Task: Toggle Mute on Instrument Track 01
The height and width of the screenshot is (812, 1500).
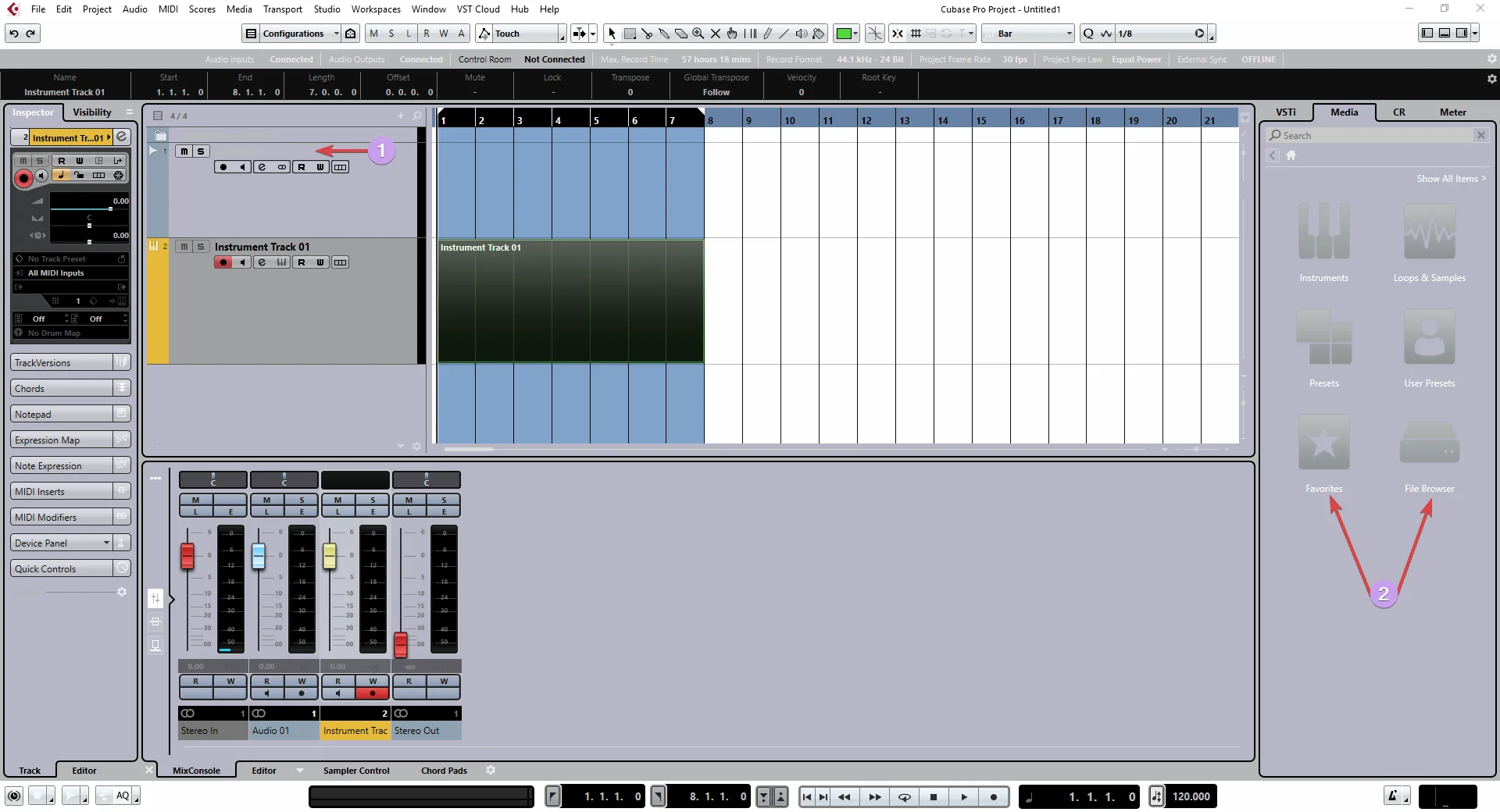Action: [x=184, y=247]
